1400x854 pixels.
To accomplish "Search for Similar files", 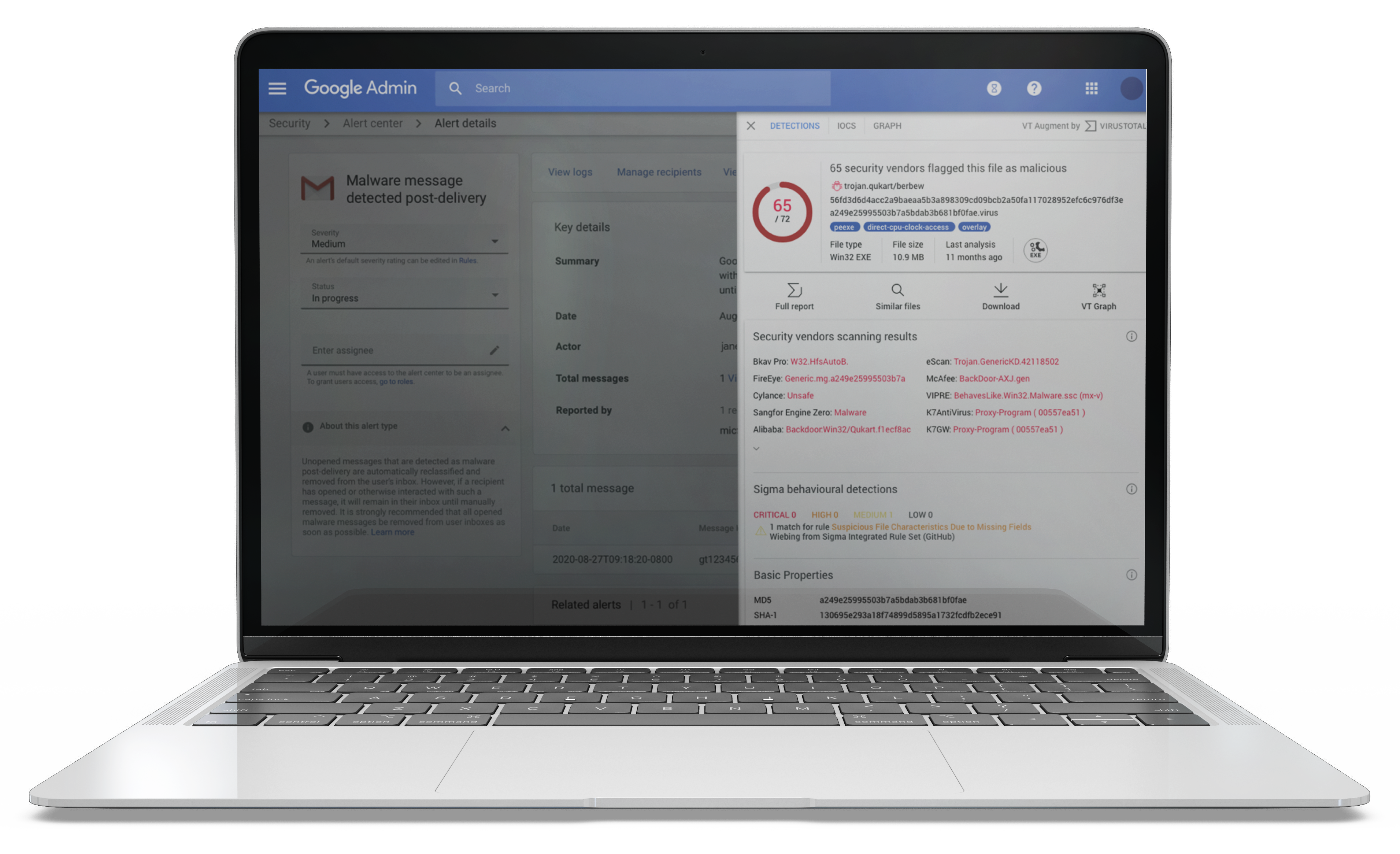I will click(x=898, y=297).
